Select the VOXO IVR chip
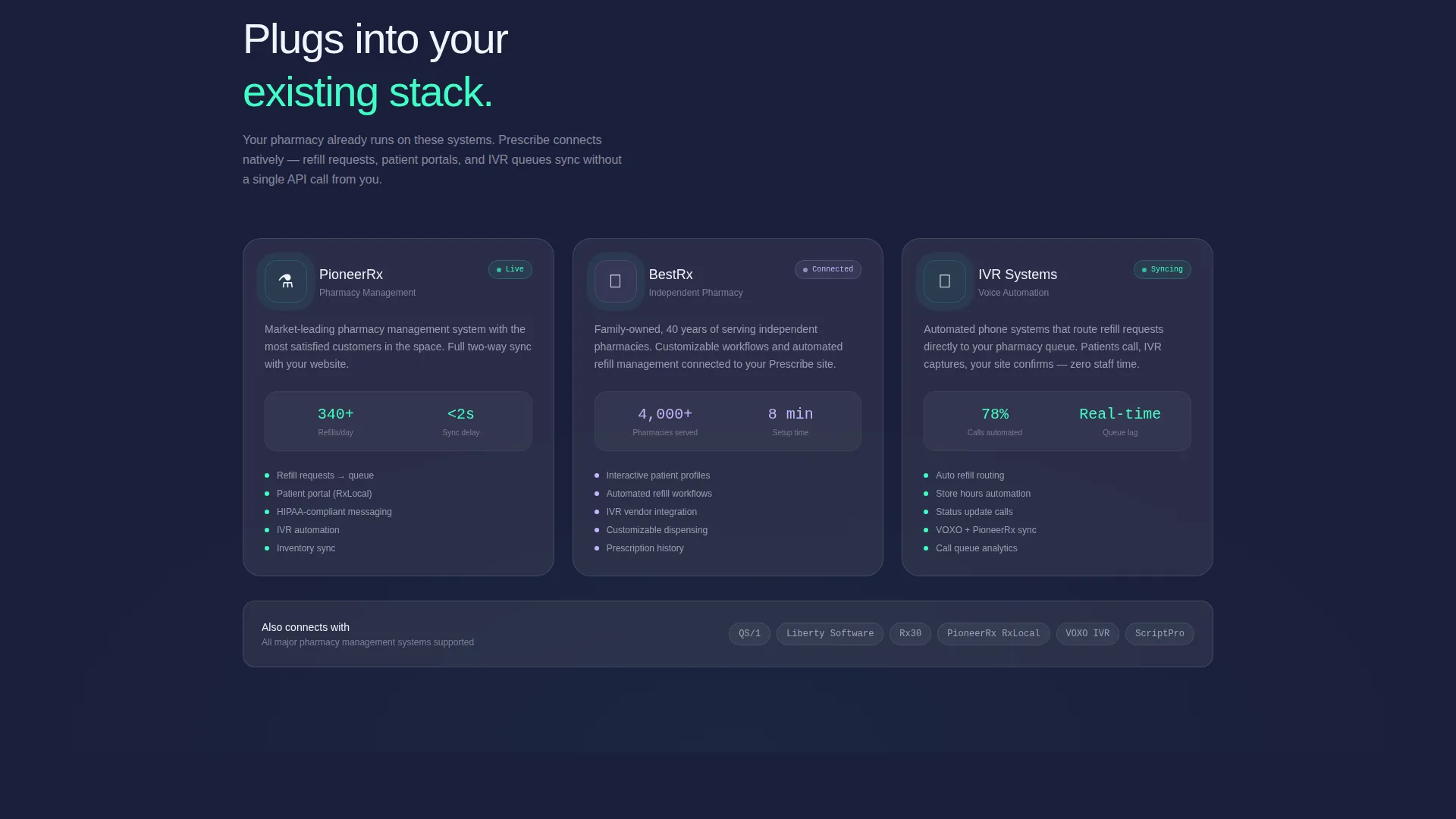The height and width of the screenshot is (819, 1456). click(x=1087, y=634)
